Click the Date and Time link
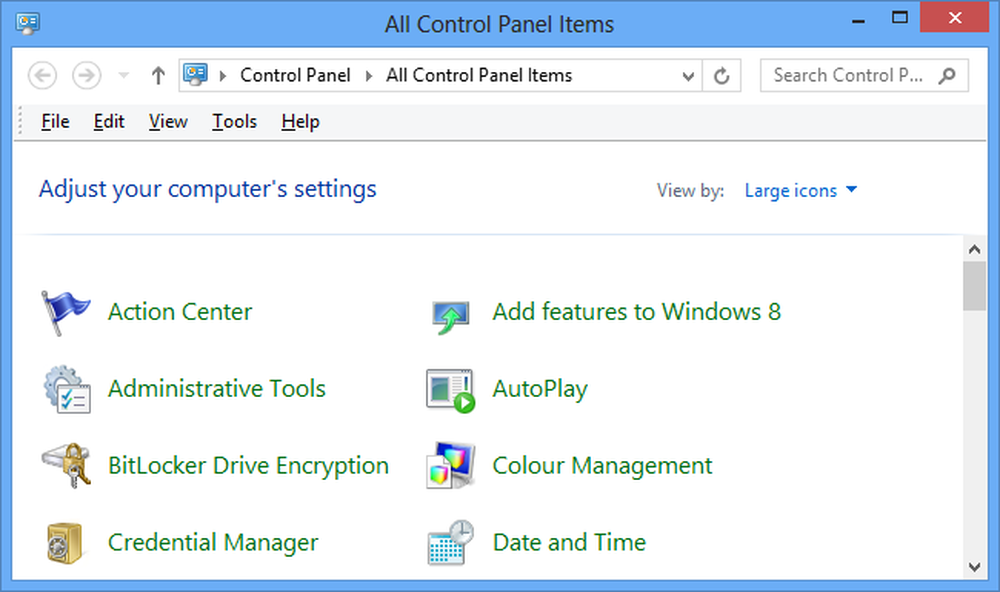1000x592 pixels. point(569,542)
